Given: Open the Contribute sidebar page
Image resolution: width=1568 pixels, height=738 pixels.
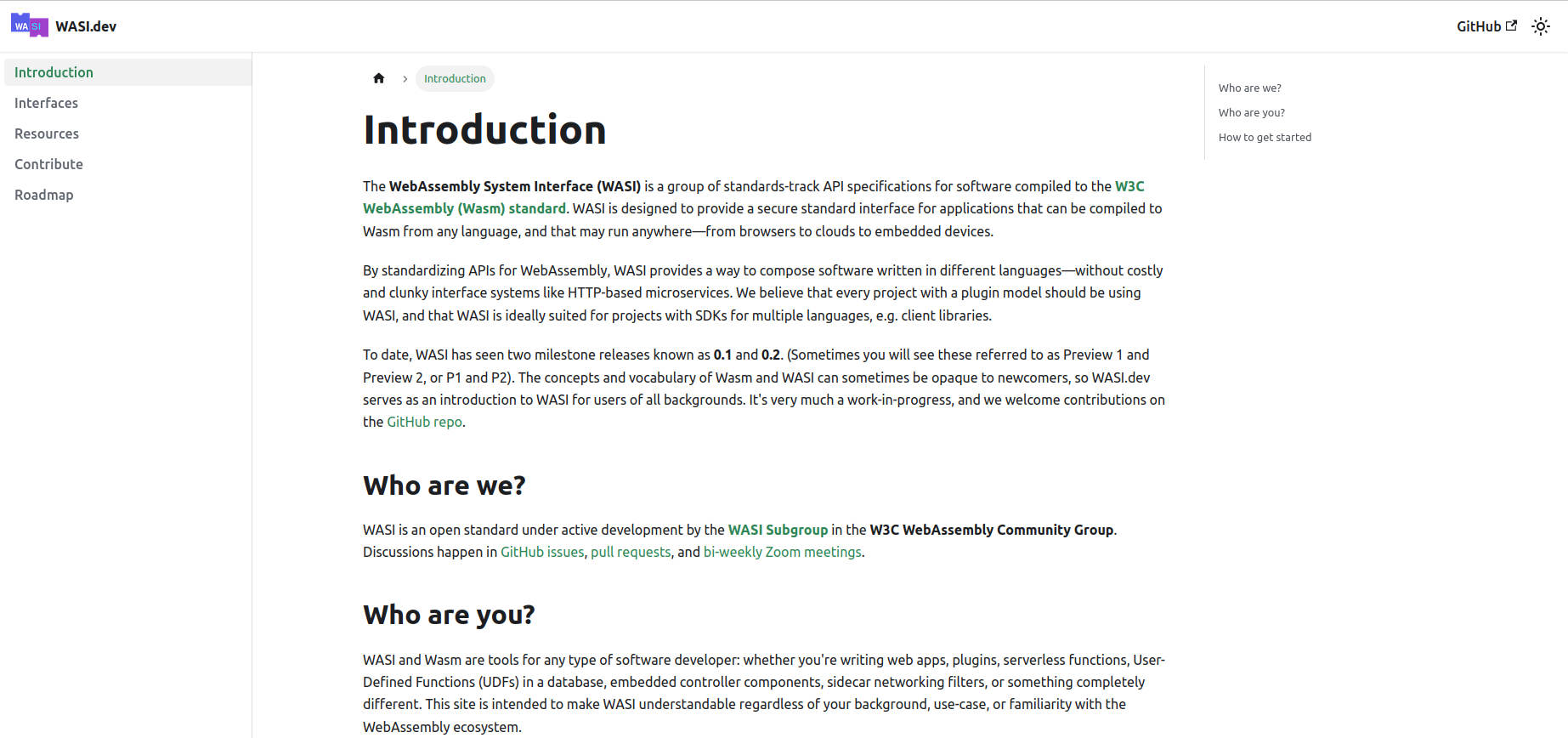Looking at the screenshot, I should [x=48, y=164].
